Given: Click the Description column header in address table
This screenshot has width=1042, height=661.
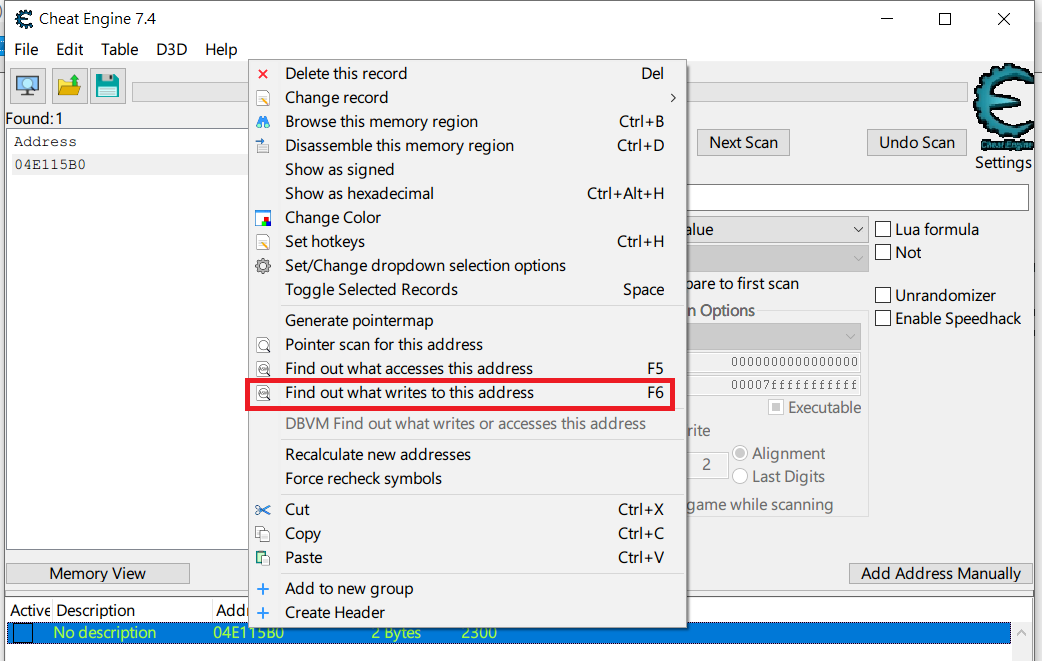Looking at the screenshot, I should click(x=132, y=611).
